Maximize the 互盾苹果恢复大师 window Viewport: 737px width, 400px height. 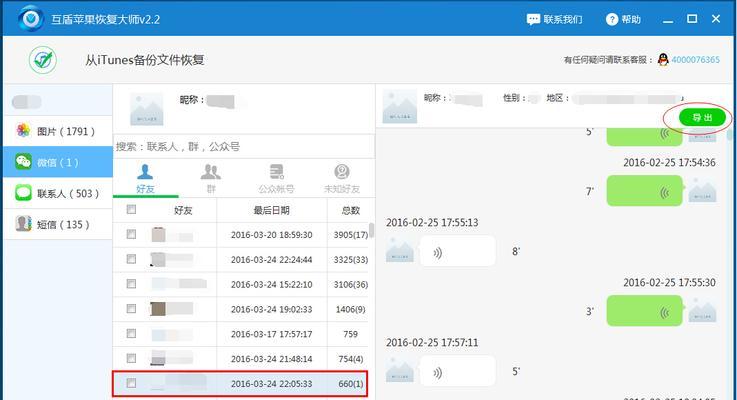click(x=692, y=19)
